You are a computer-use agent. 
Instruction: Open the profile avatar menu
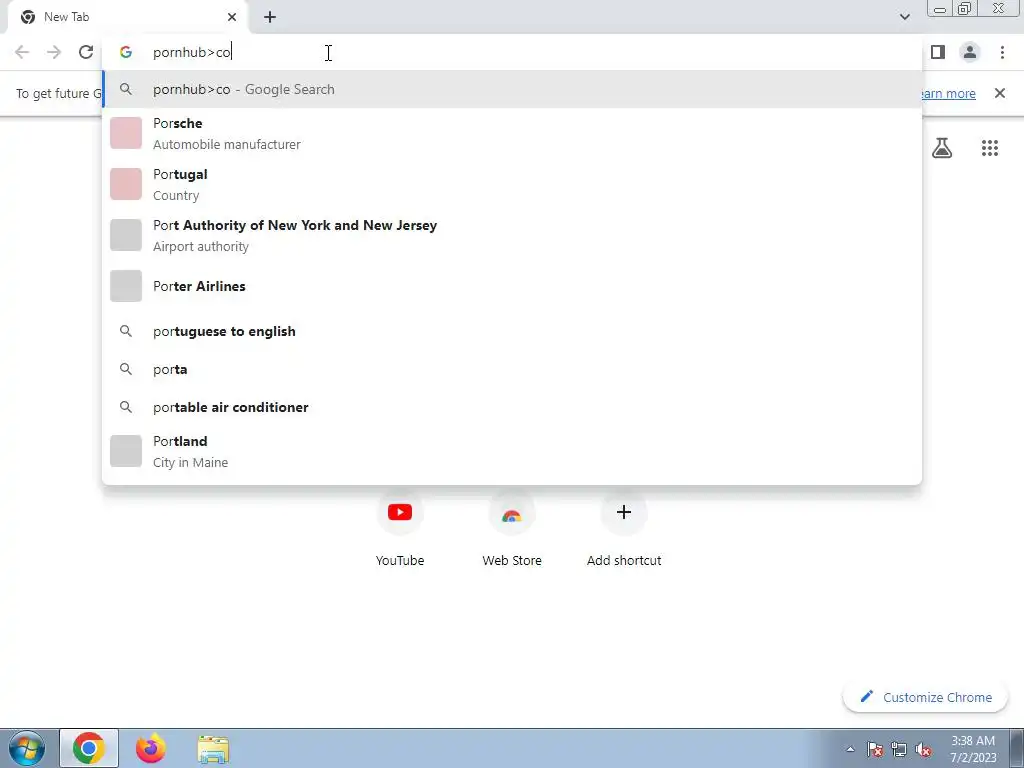(970, 52)
